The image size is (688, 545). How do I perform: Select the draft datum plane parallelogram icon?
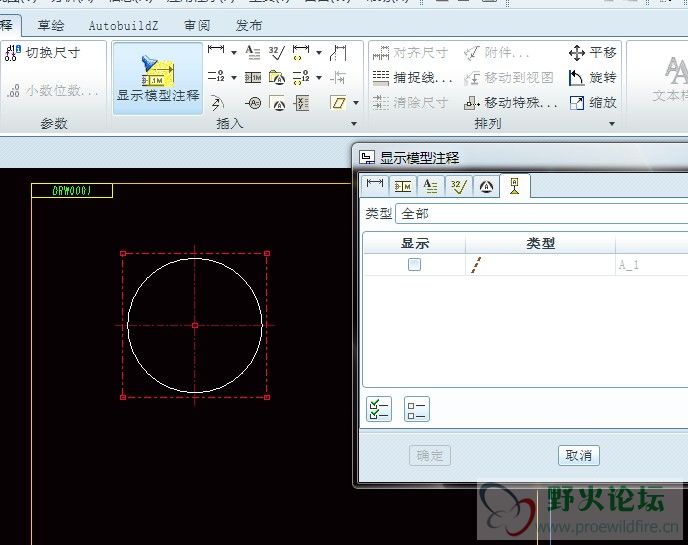pos(338,103)
